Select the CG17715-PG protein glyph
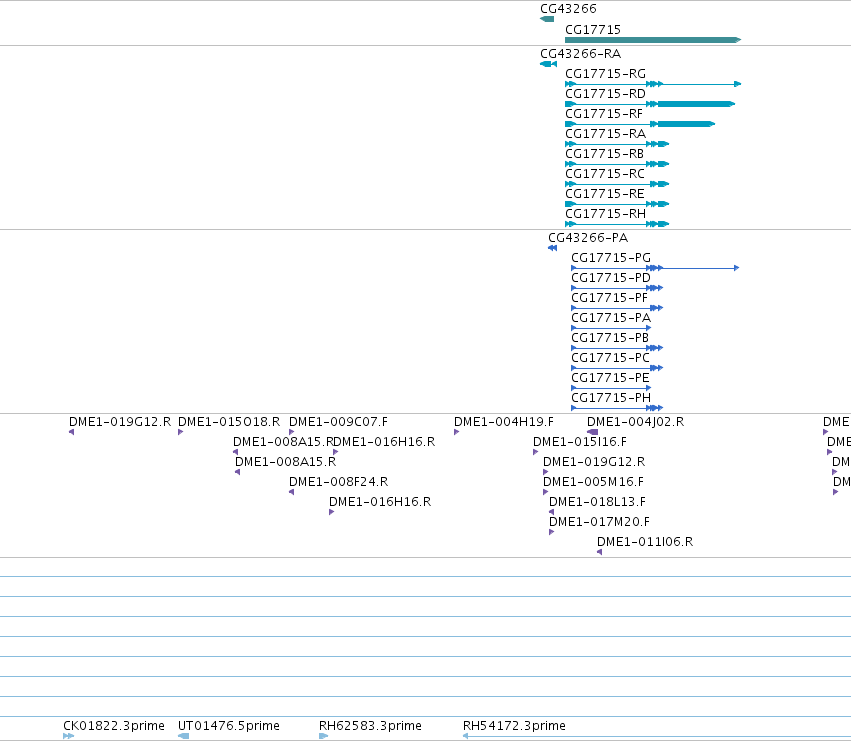Image resolution: width=851 pixels, height=741 pixels. (x=655, y=268)
